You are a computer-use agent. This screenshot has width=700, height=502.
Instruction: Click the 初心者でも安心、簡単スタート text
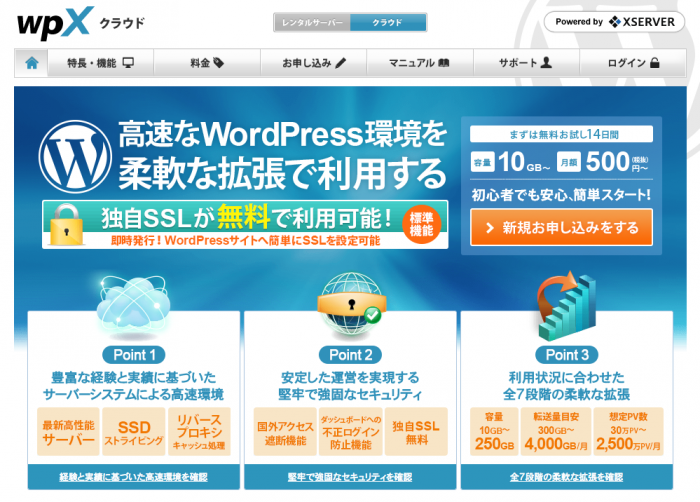click(x=561, y=195)
